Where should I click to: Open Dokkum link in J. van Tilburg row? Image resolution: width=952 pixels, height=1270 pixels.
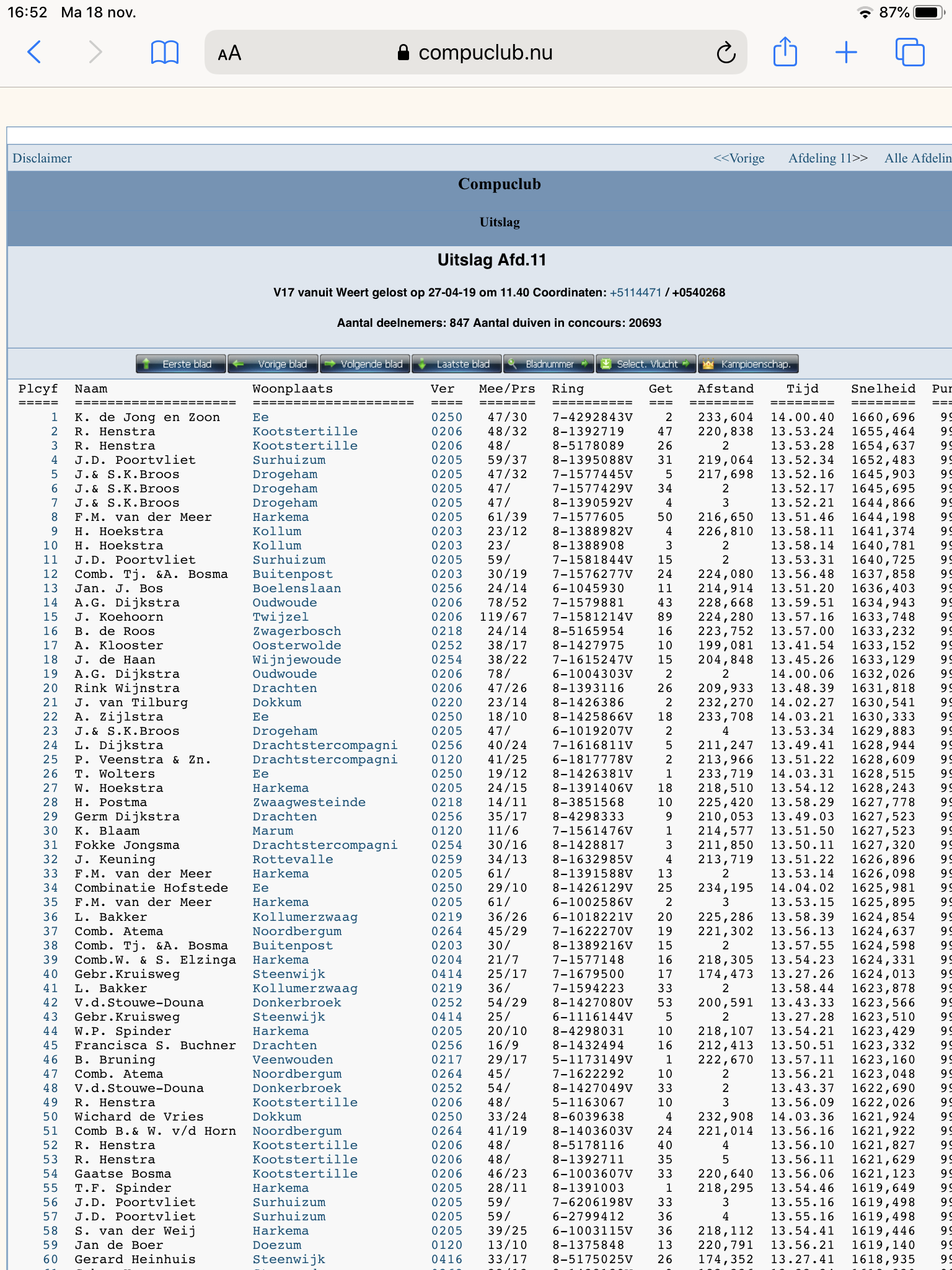pyautogui.click(x=277, y=703)
